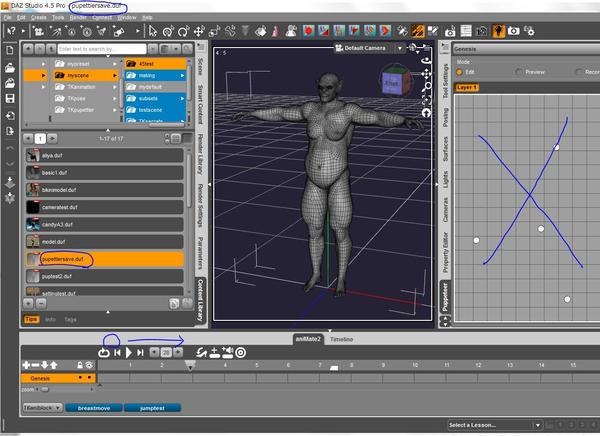This screenshot has width=600, height=436.
Task: Expand the making subfolder arrow
Action: [182, 75]
